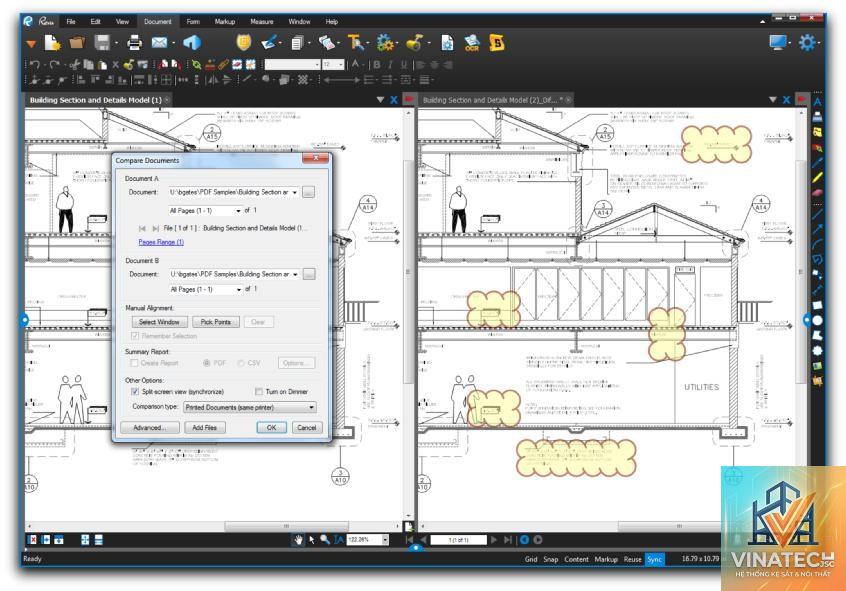Click the security shield icon

click(x=244, y=43)
